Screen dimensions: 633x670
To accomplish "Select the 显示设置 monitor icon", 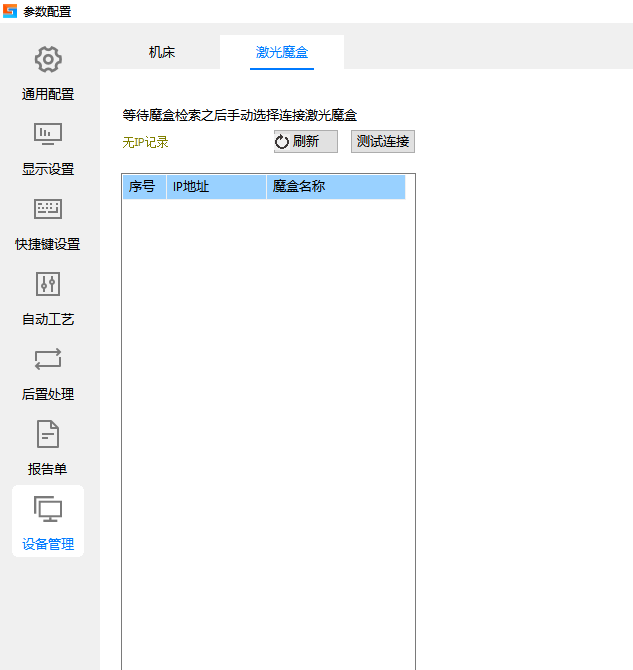I will pos(48,134).
